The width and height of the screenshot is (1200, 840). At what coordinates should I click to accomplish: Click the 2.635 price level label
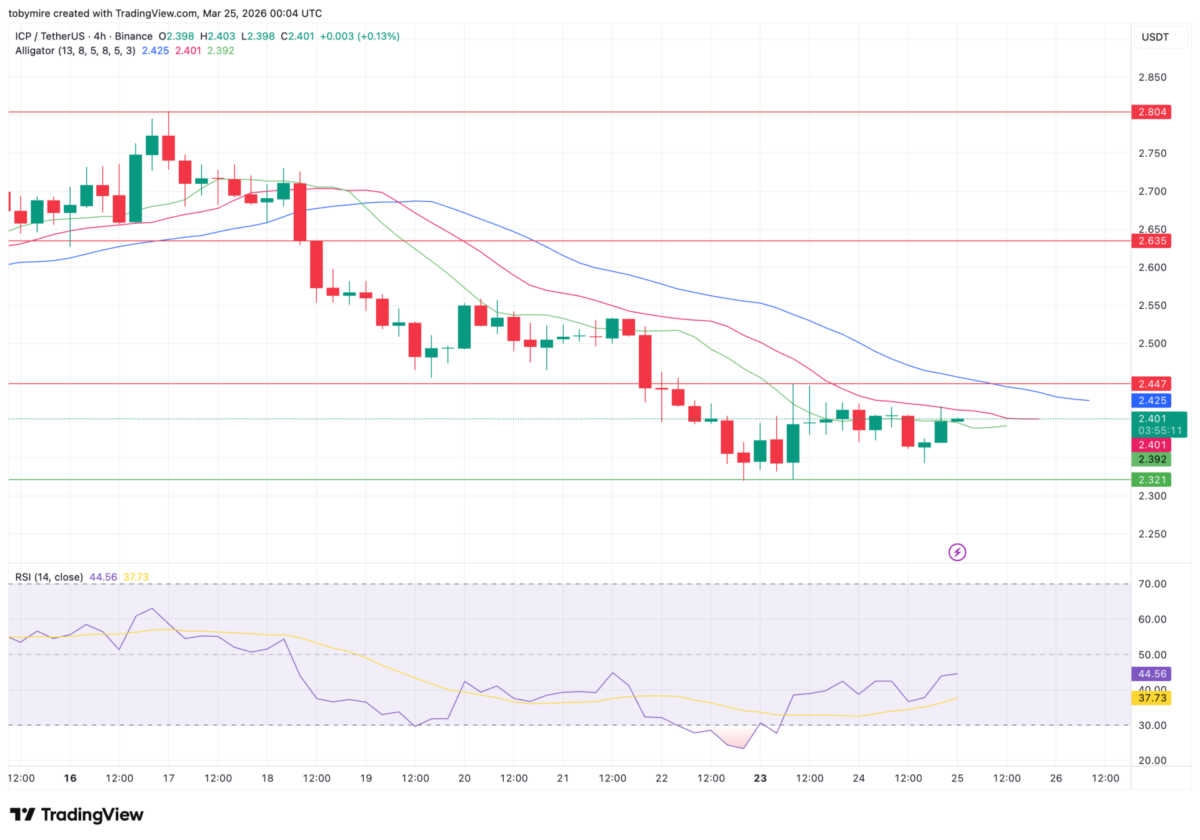[1152, 241]
